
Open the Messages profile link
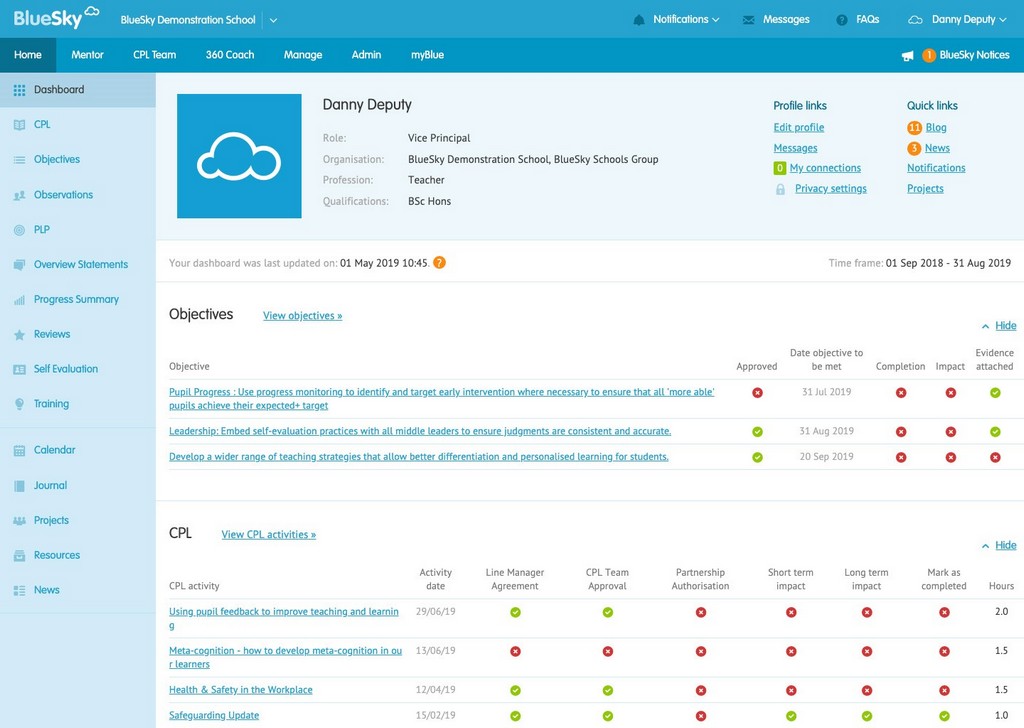pos(795,148)
